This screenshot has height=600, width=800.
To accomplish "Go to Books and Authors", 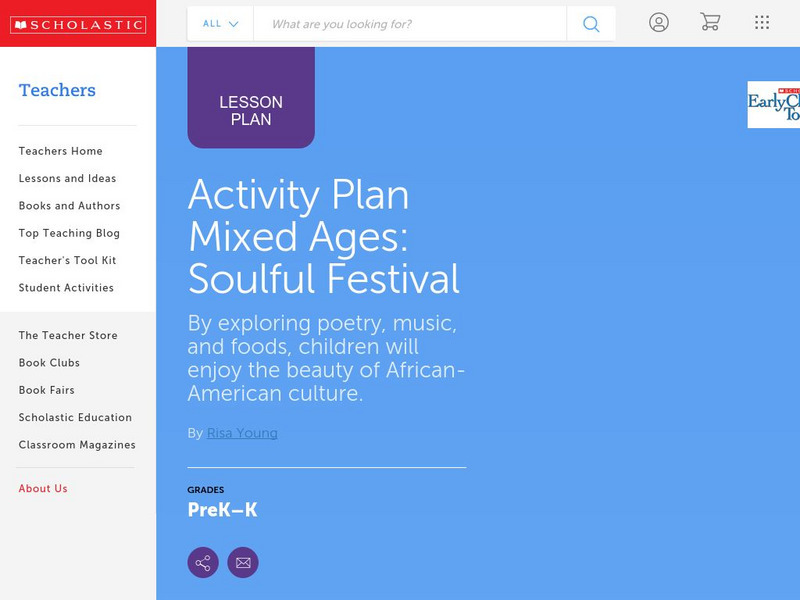I will pos(67,206).
